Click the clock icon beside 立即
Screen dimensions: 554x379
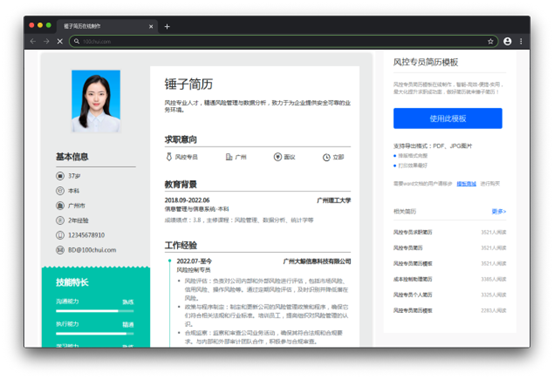tap(326, 157)
